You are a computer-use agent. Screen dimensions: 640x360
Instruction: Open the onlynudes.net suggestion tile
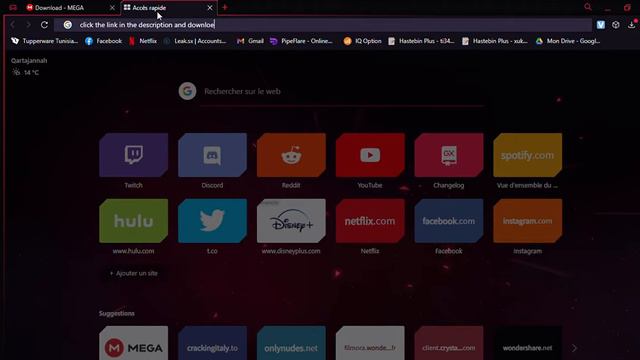click(x=291, y=343)
